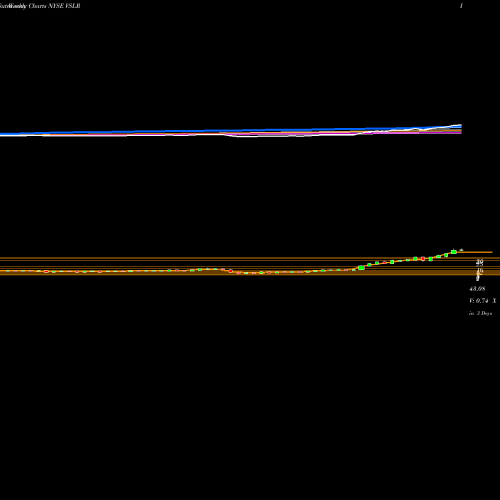Screen dimensions: 500x500
Task: Click the largest green candle at the price peak
Action: pyautogui.click(x=454, y=252)
